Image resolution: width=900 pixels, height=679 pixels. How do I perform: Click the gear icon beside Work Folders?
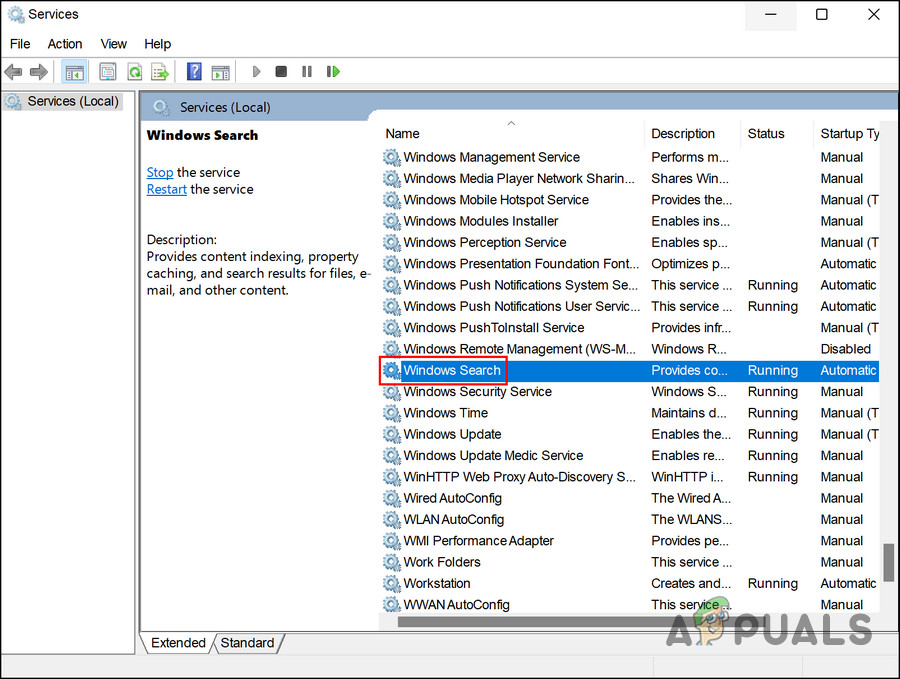click(391, 562)
